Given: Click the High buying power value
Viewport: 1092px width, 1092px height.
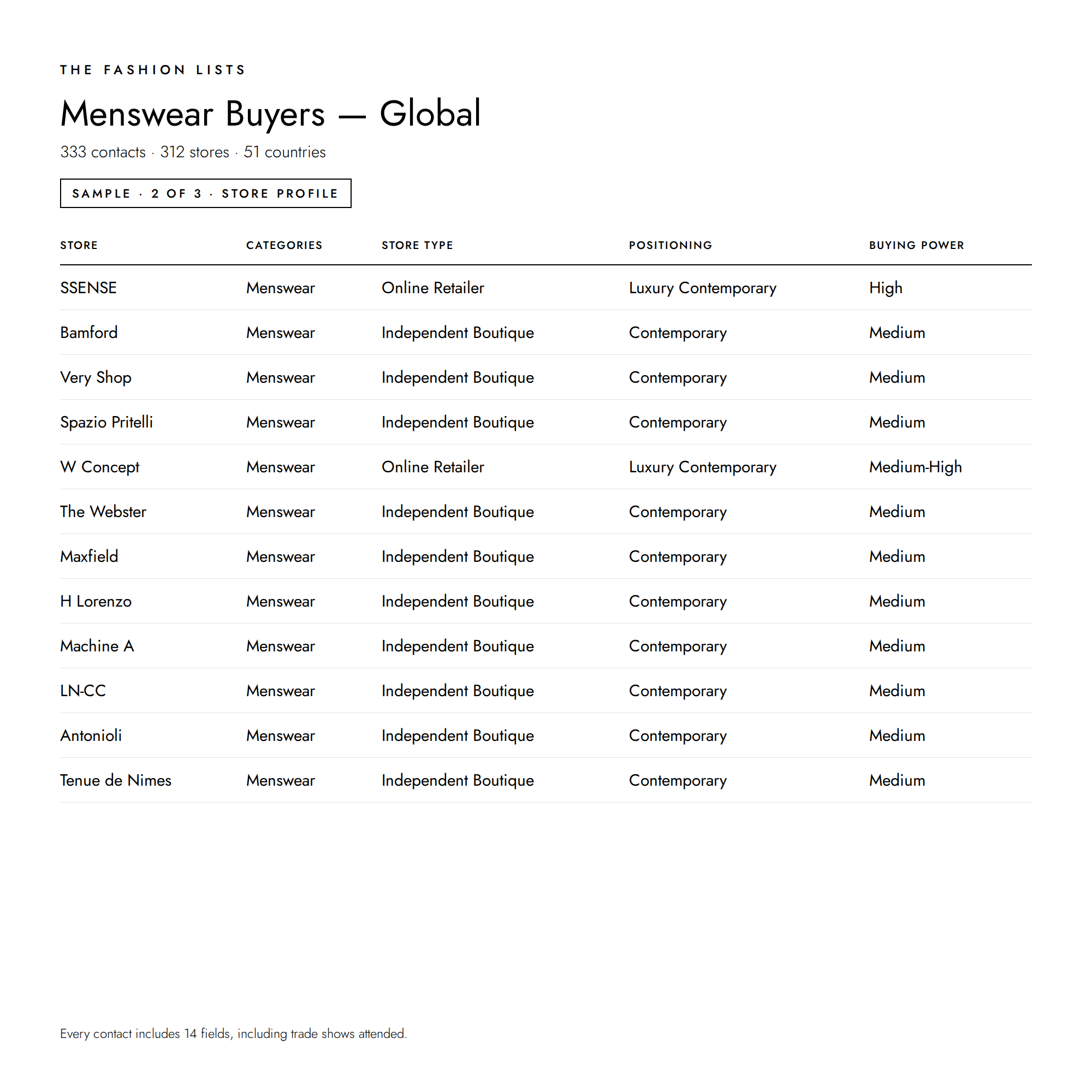Looking at the screenshot, I should [886, 288].
